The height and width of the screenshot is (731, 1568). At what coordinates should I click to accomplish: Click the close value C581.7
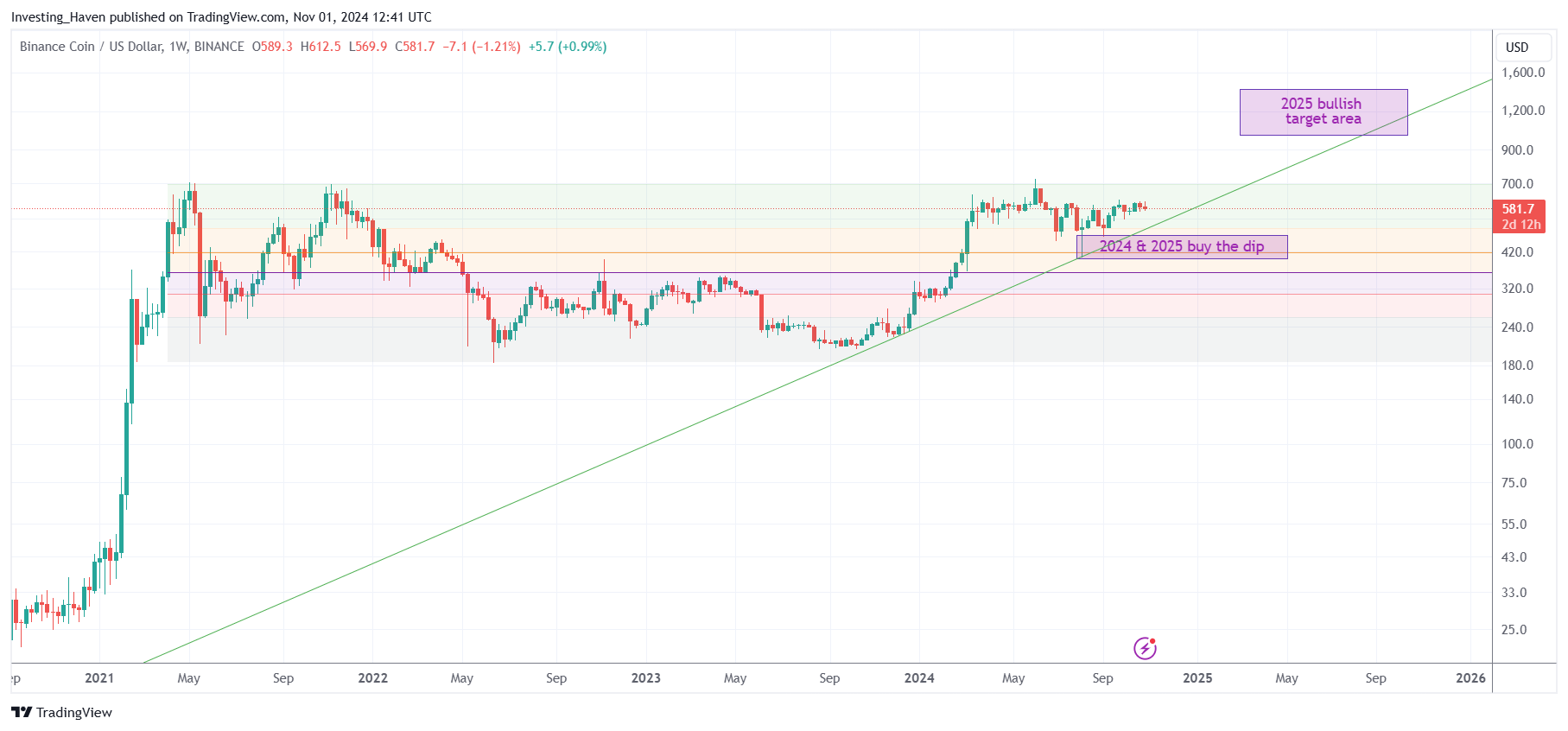pos(415,47)
